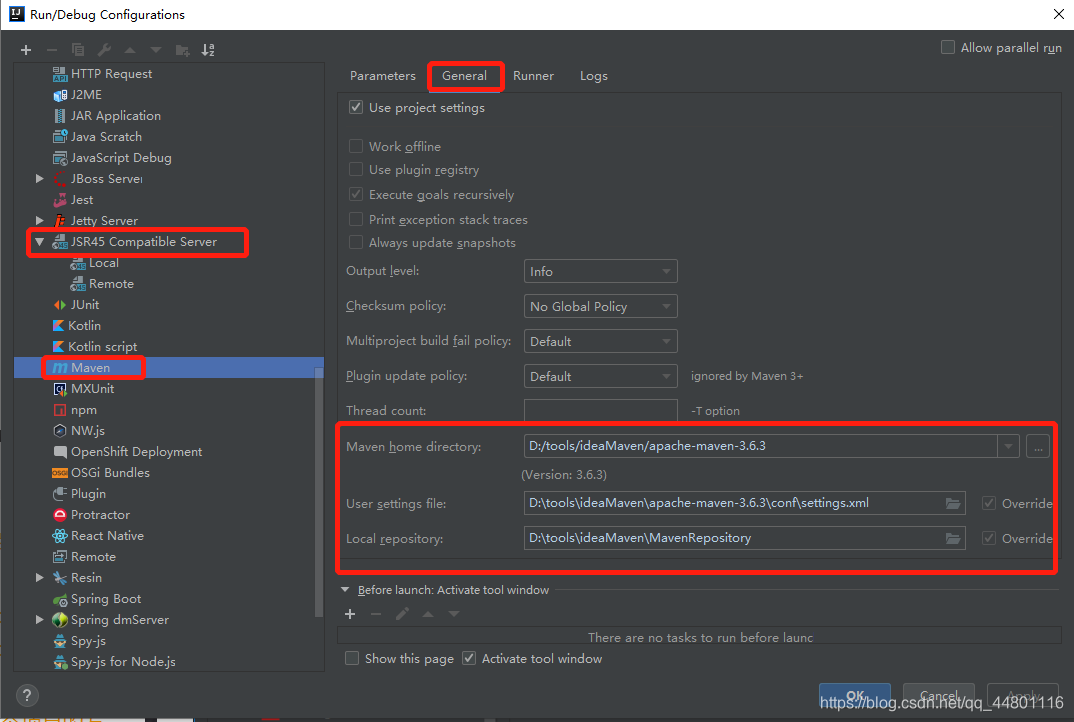
Task: Check Show this page option
Action: (352, 658)
